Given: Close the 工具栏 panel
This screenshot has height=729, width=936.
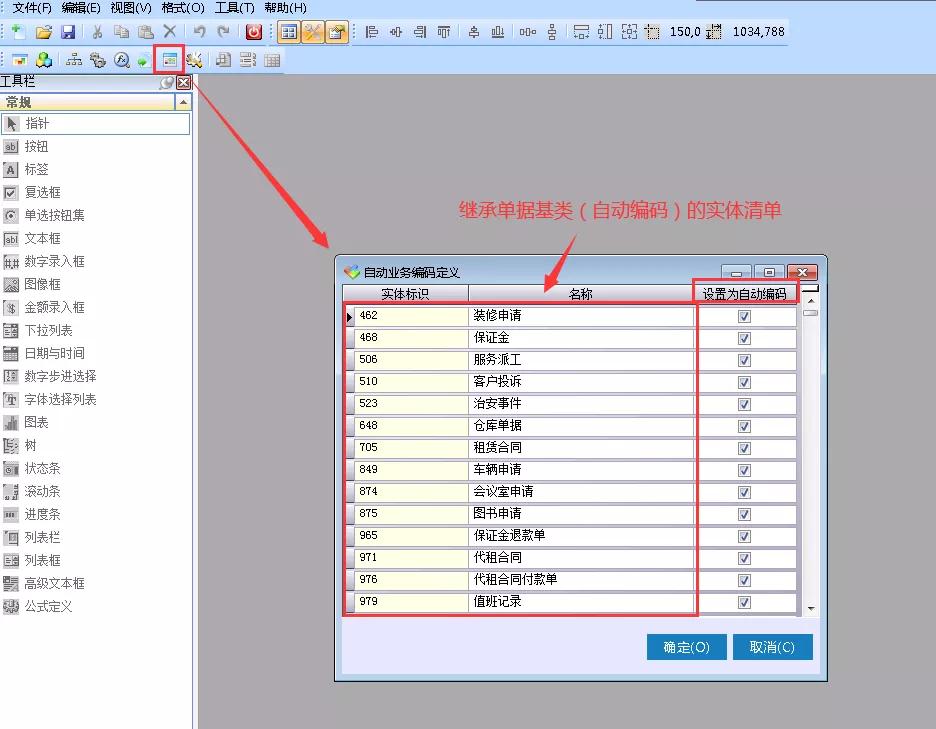Looking at the screenshot, I should 184,82.
